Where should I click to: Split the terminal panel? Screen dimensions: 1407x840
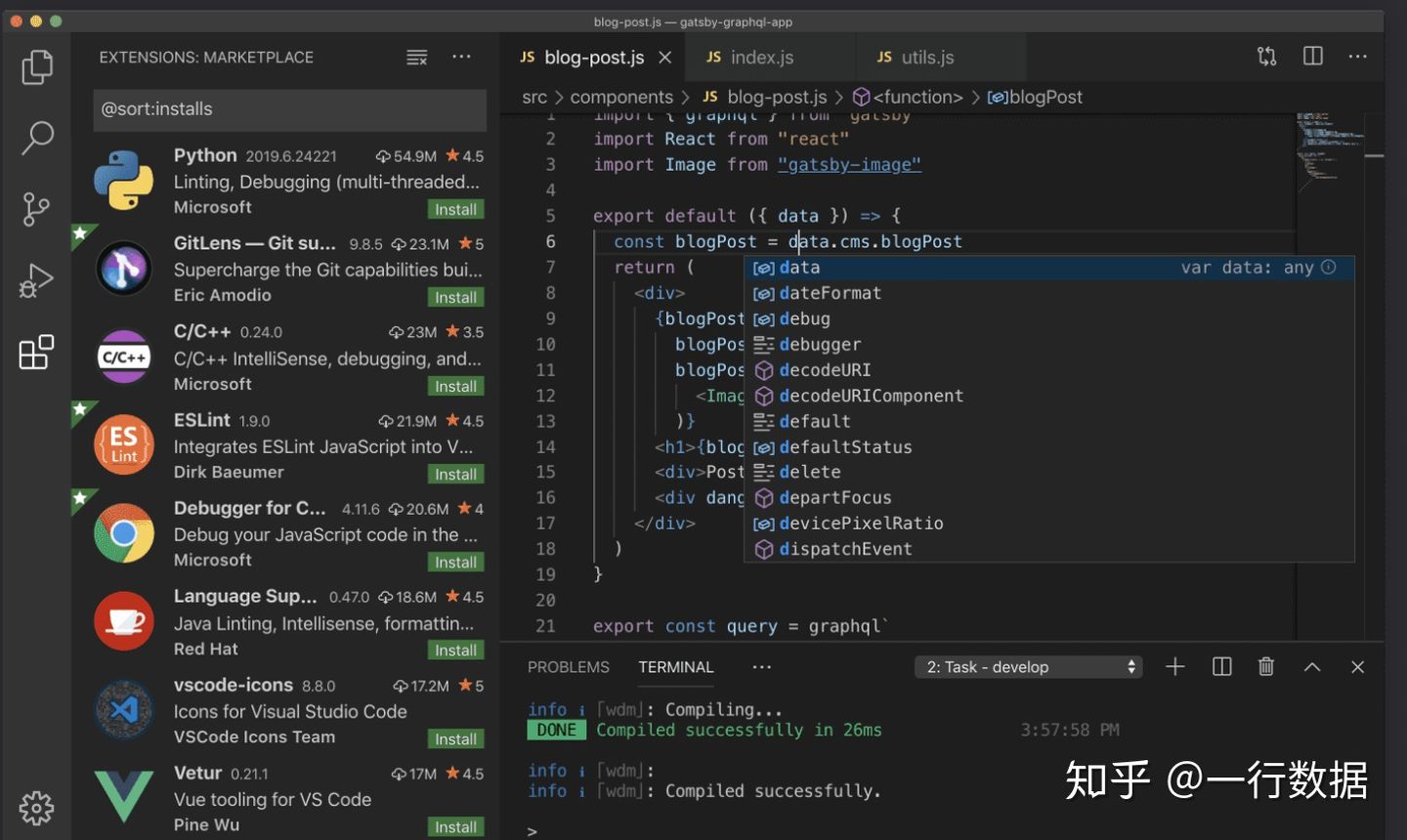[1221, 666]
